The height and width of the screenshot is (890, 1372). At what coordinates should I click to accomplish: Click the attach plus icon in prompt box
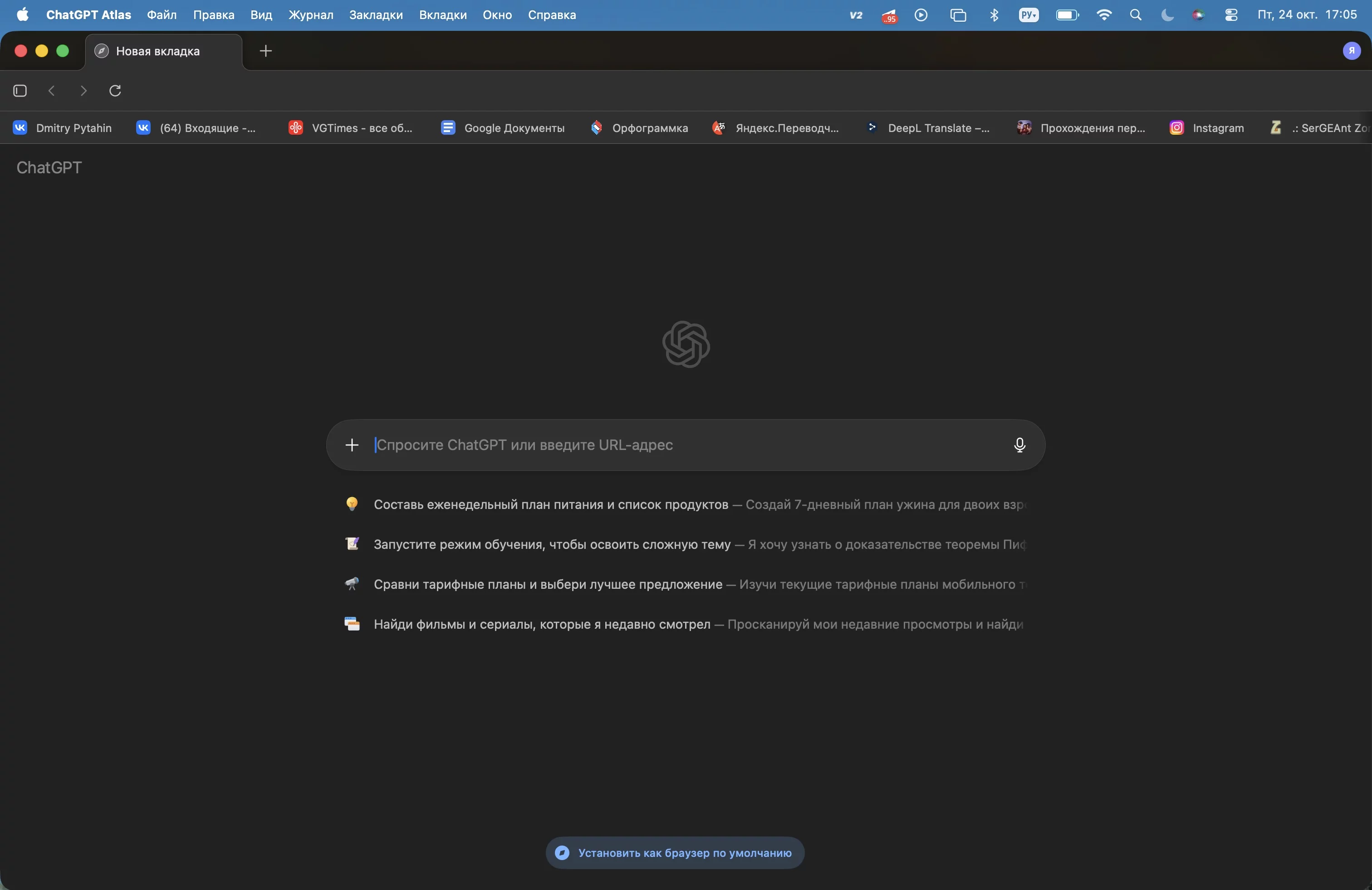click(x=352, y=445)
